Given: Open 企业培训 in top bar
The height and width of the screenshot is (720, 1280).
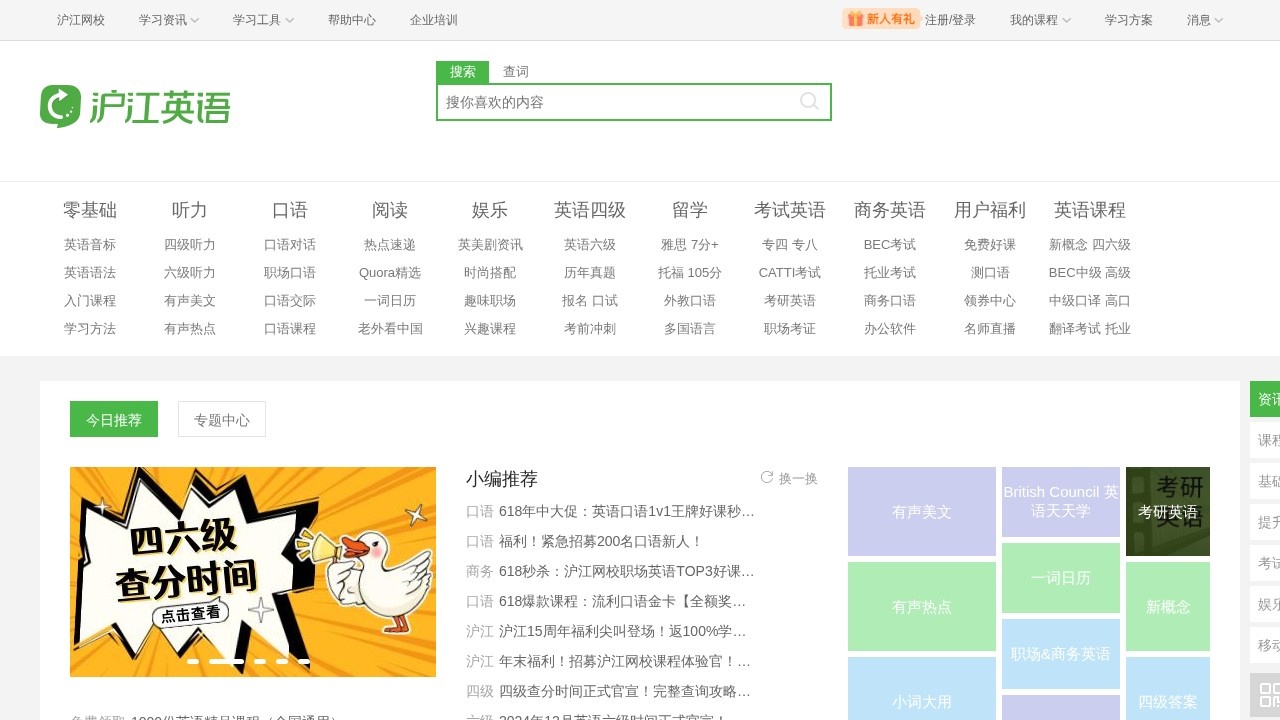Looking at the screenshot, I should coord(434,20).
